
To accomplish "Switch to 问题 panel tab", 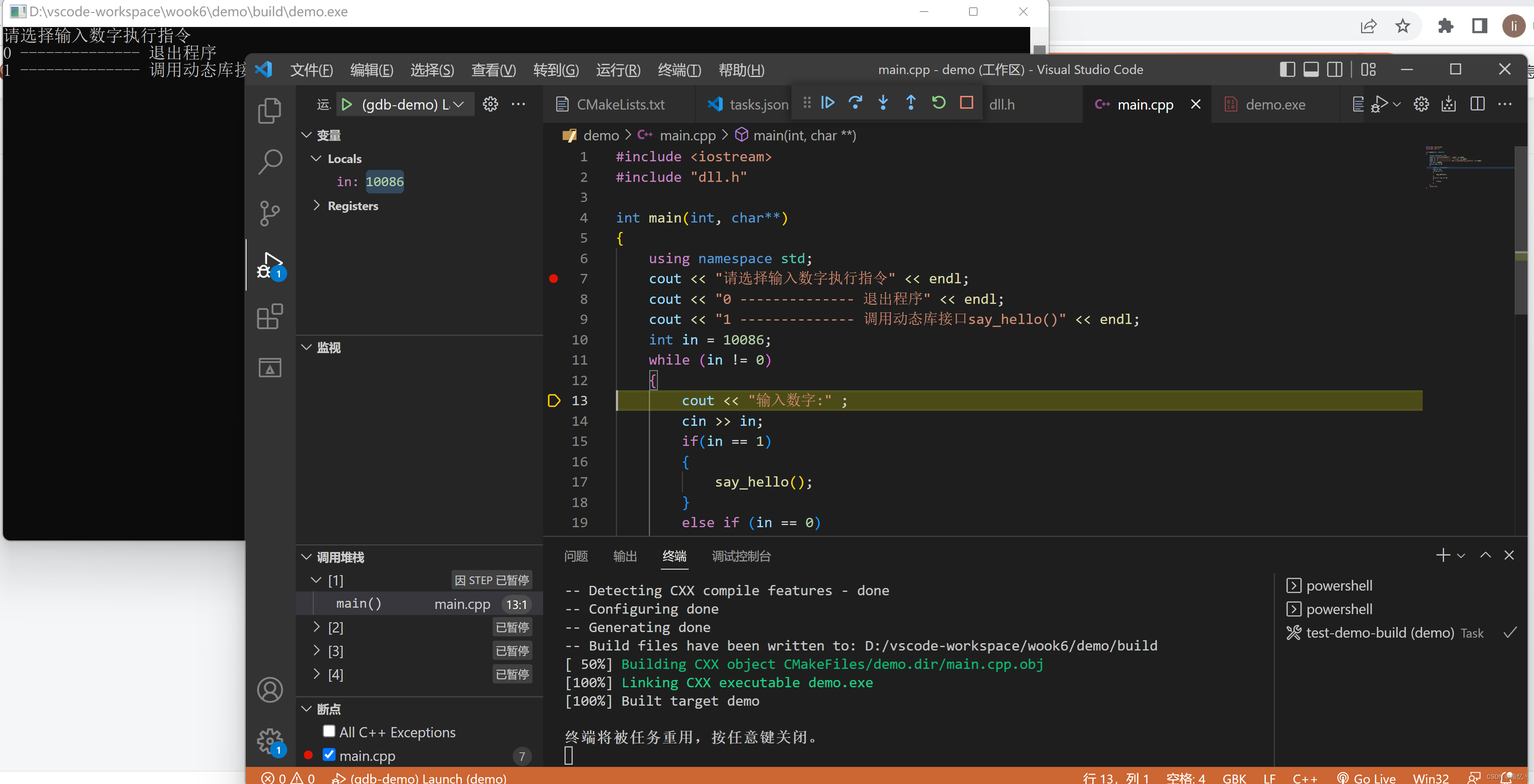I will click(576, 556).
